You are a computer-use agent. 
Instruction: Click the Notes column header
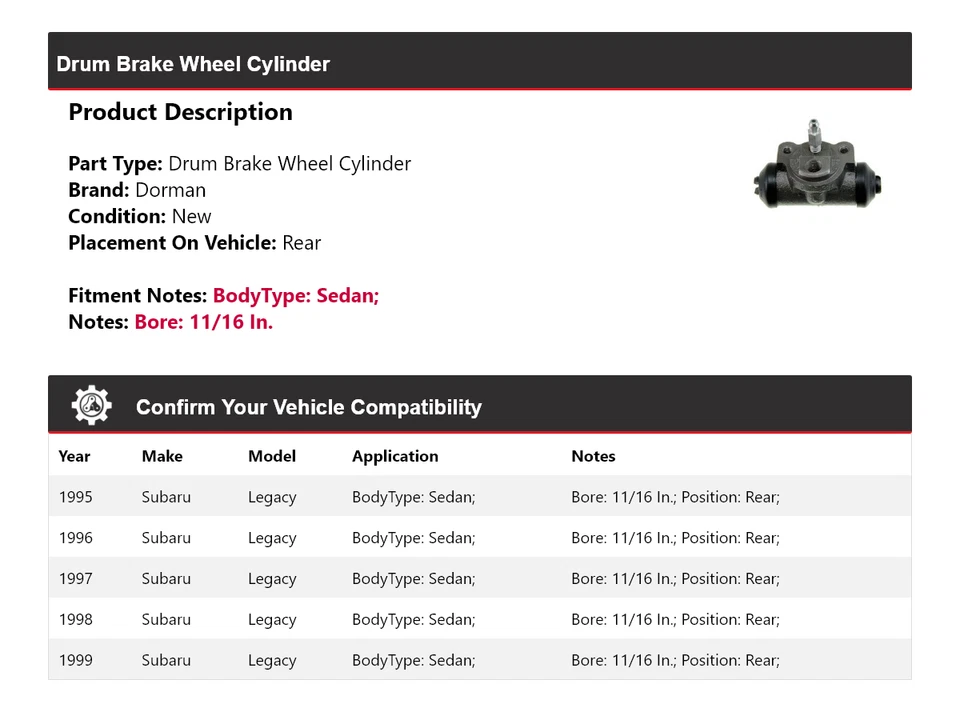pos(593,456)
